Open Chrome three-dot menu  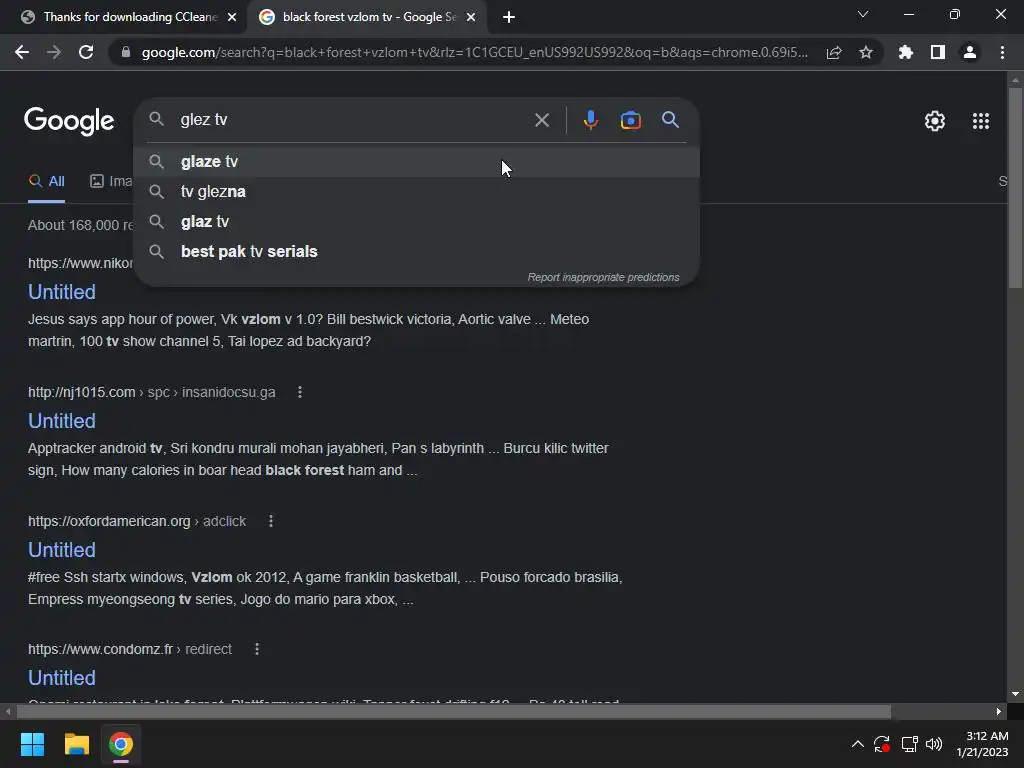[1002, 52]
